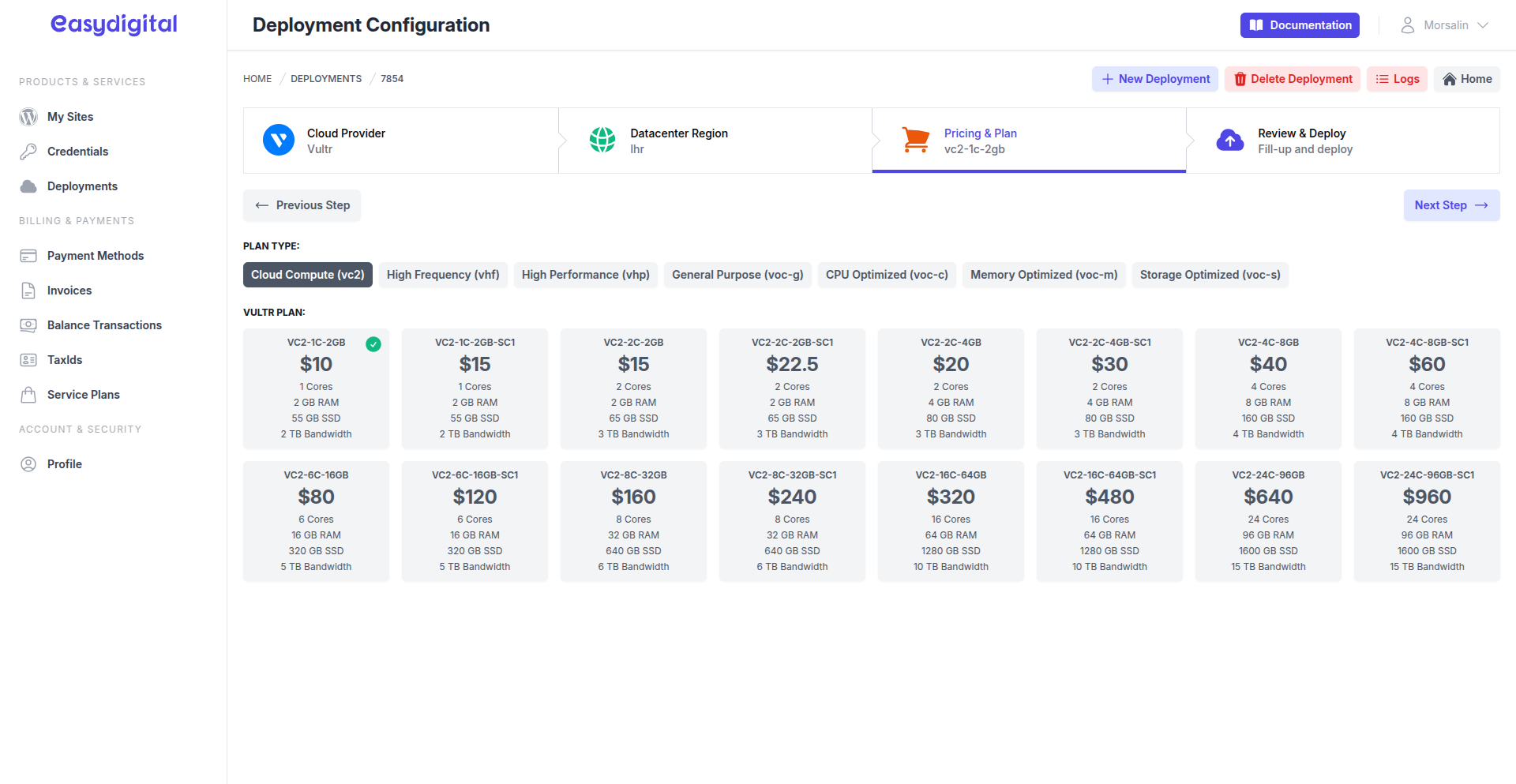
Task: Select the Credentials sidebar item
Action: [77, 151]
